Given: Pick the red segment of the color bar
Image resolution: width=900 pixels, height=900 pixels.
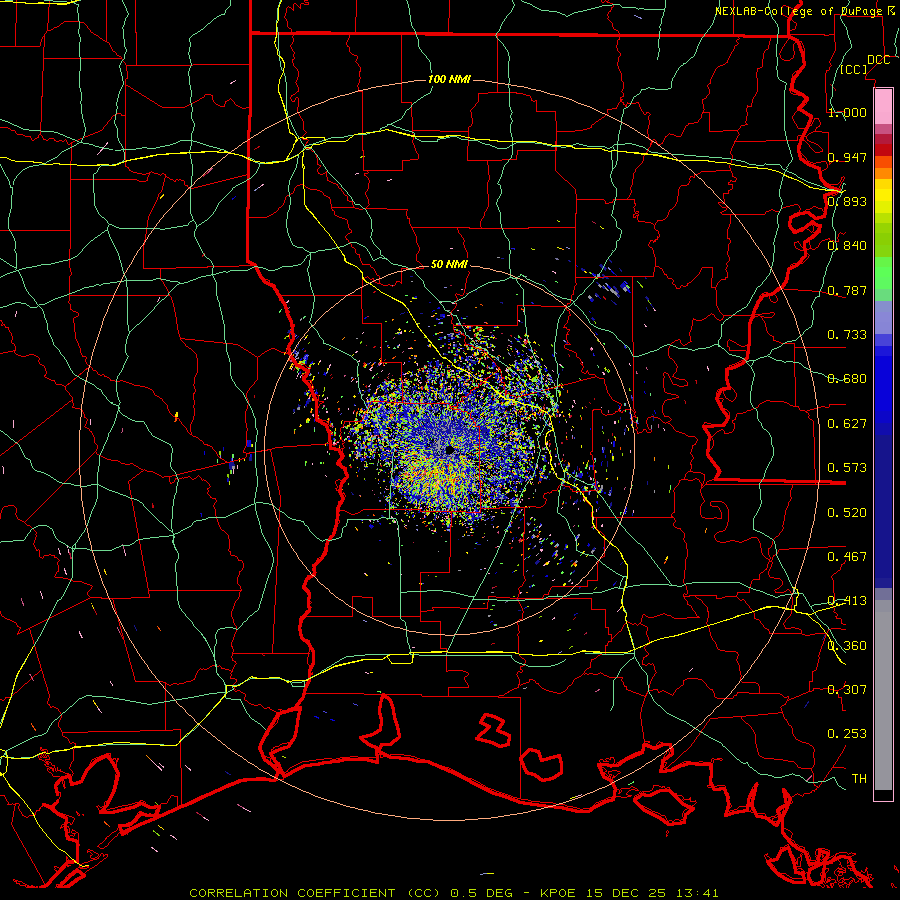Looking at the screenshot, I should [883, 150].
